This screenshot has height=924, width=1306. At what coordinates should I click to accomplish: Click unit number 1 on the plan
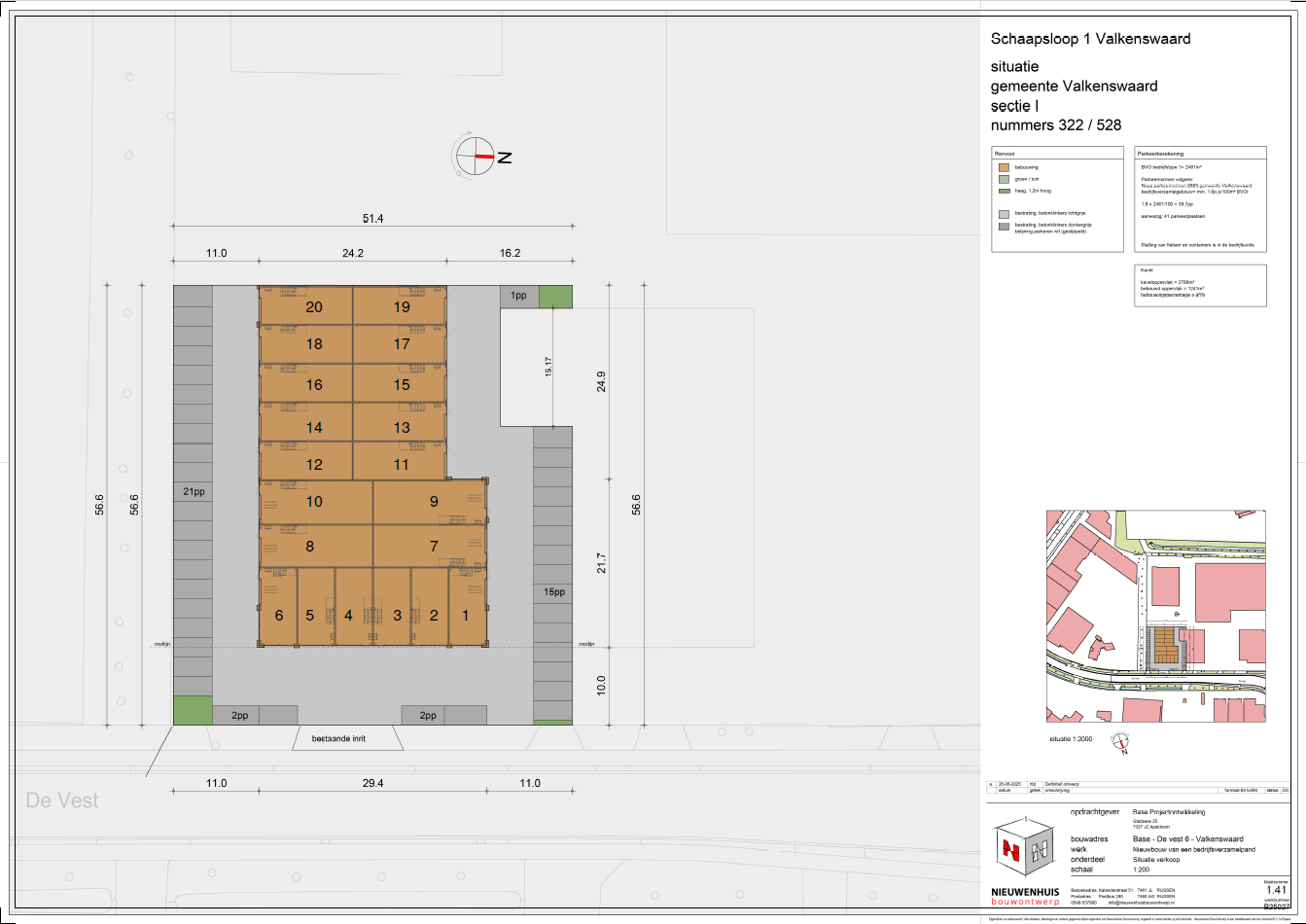tap(466, 615)
